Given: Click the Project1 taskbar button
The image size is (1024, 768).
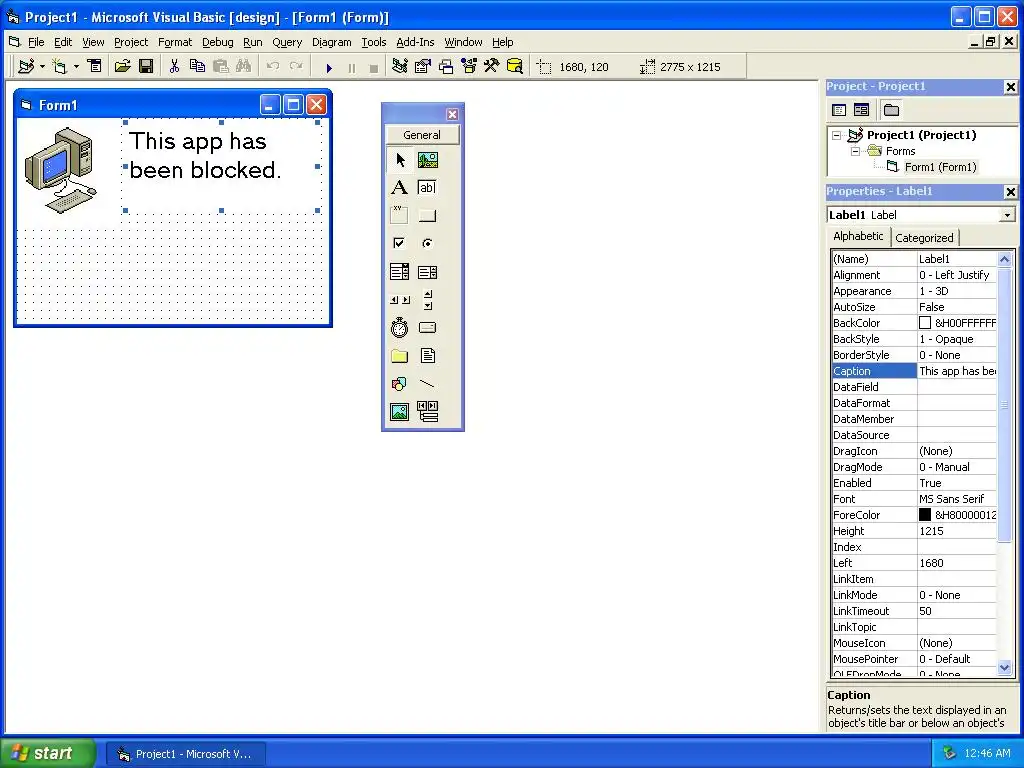Looking at the screenshot, I should point(186,754).
